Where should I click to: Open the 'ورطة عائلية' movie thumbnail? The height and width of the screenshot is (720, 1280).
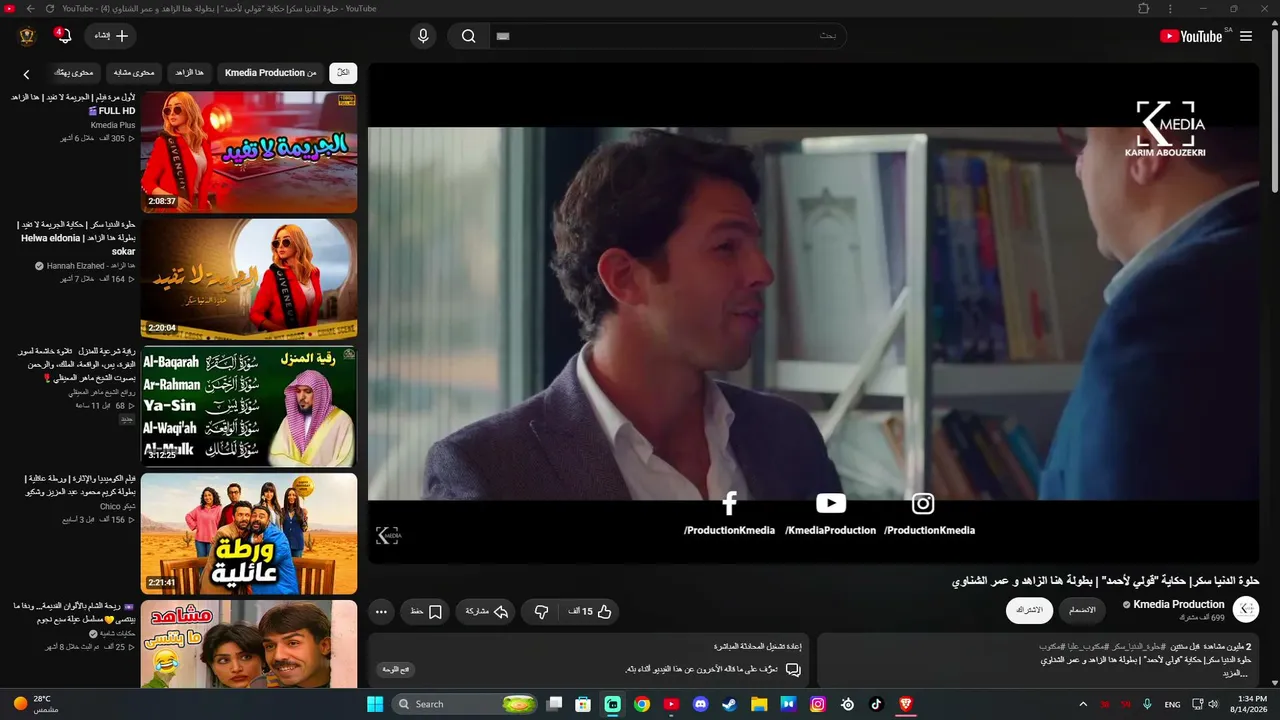pyautogui.click(x=249, y=533)
